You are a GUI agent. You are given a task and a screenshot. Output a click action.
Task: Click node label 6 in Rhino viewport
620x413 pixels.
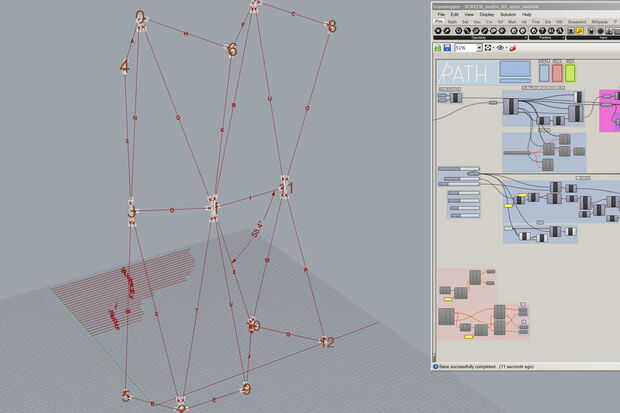pyautogui.click(x=232, y=49)
